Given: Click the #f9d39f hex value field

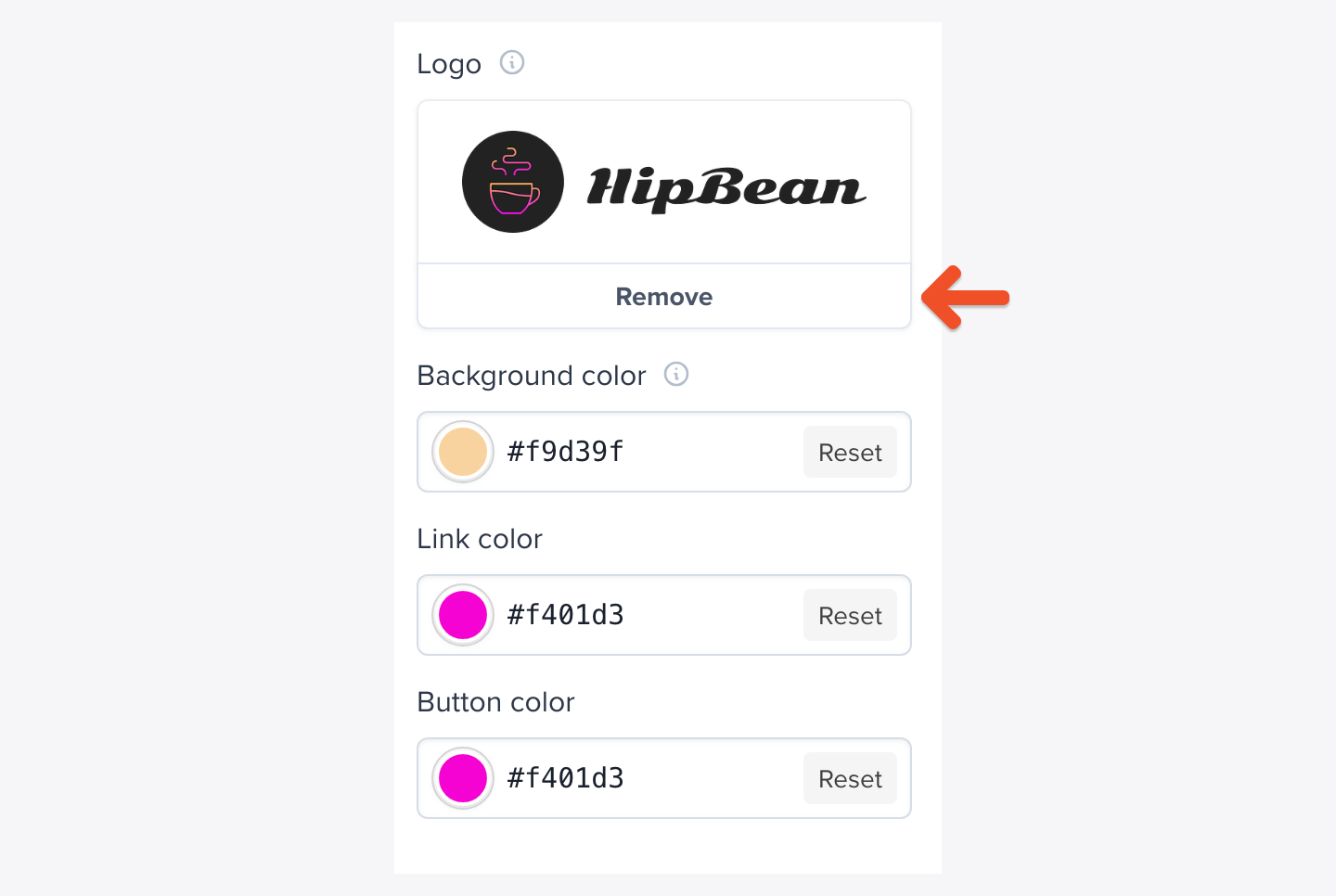Looking at the screenshot, I should [x=565, y=452].
